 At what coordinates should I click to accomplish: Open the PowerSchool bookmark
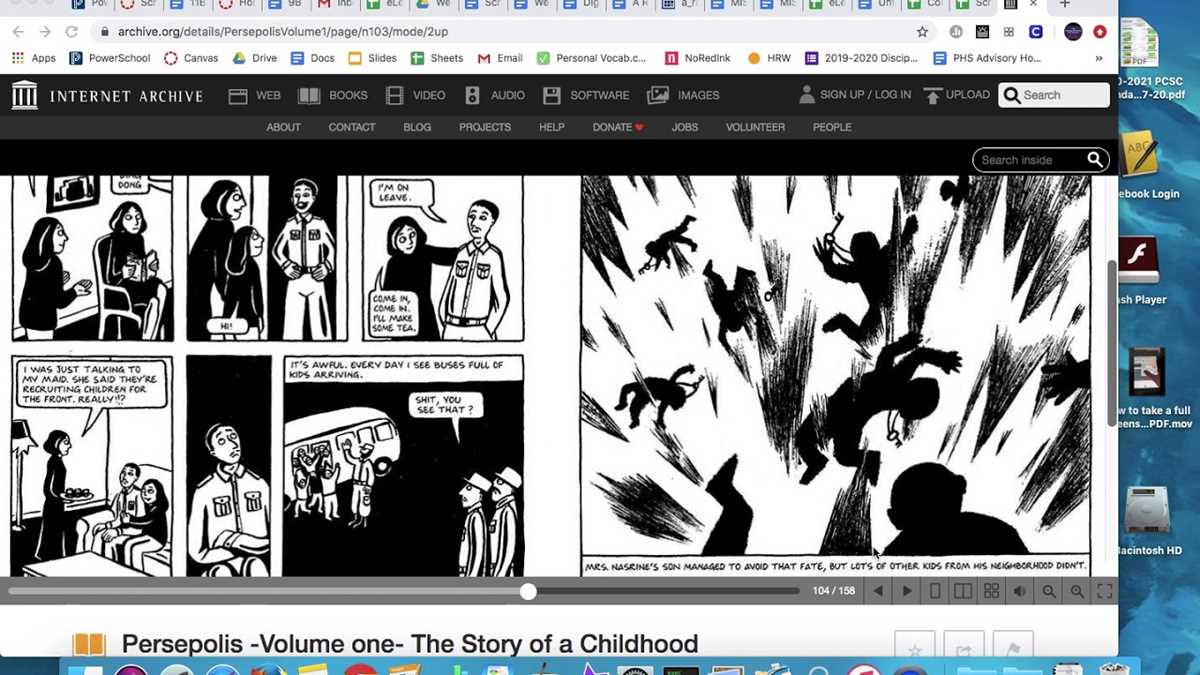pyautogui.click(x=109, y=58)
